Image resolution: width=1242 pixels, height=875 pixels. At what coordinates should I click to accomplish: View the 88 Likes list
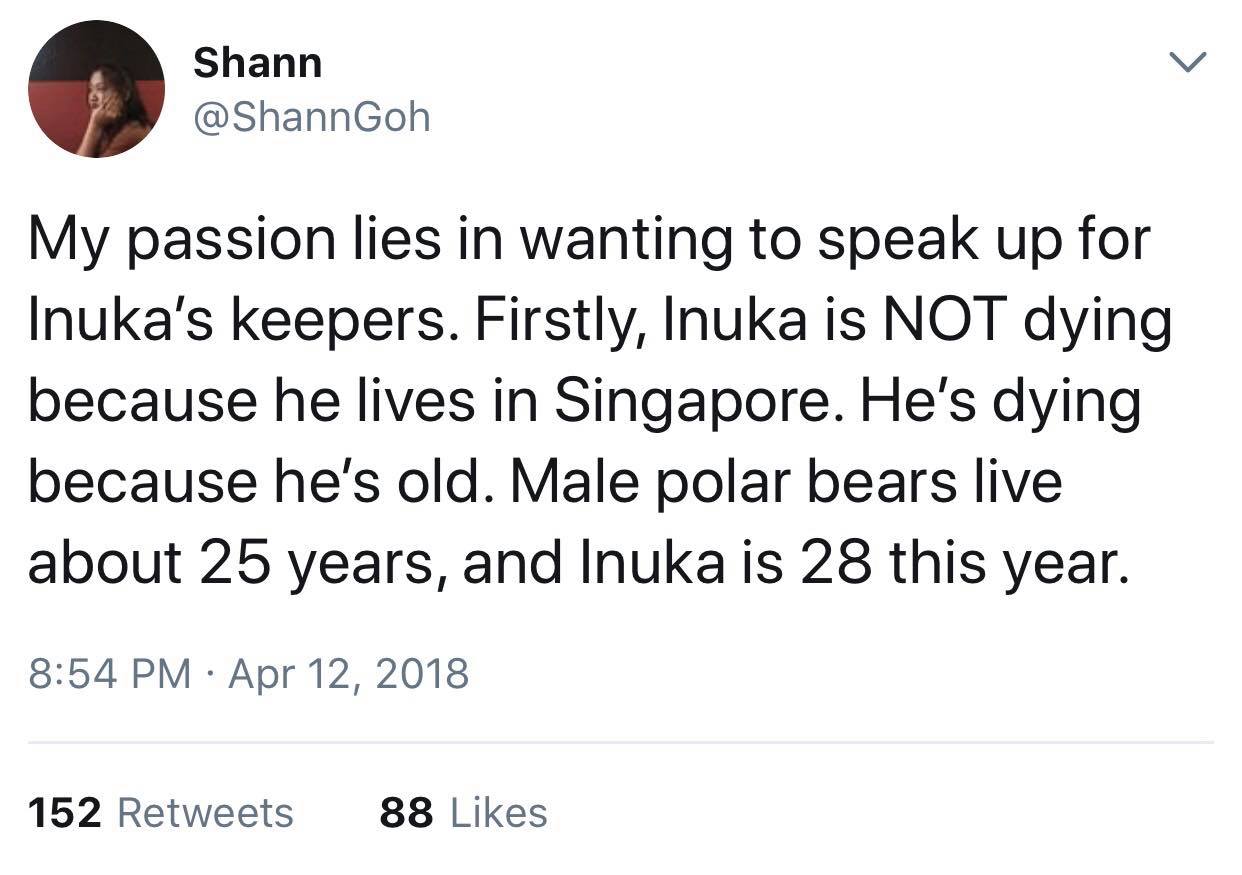coord(464,812)
